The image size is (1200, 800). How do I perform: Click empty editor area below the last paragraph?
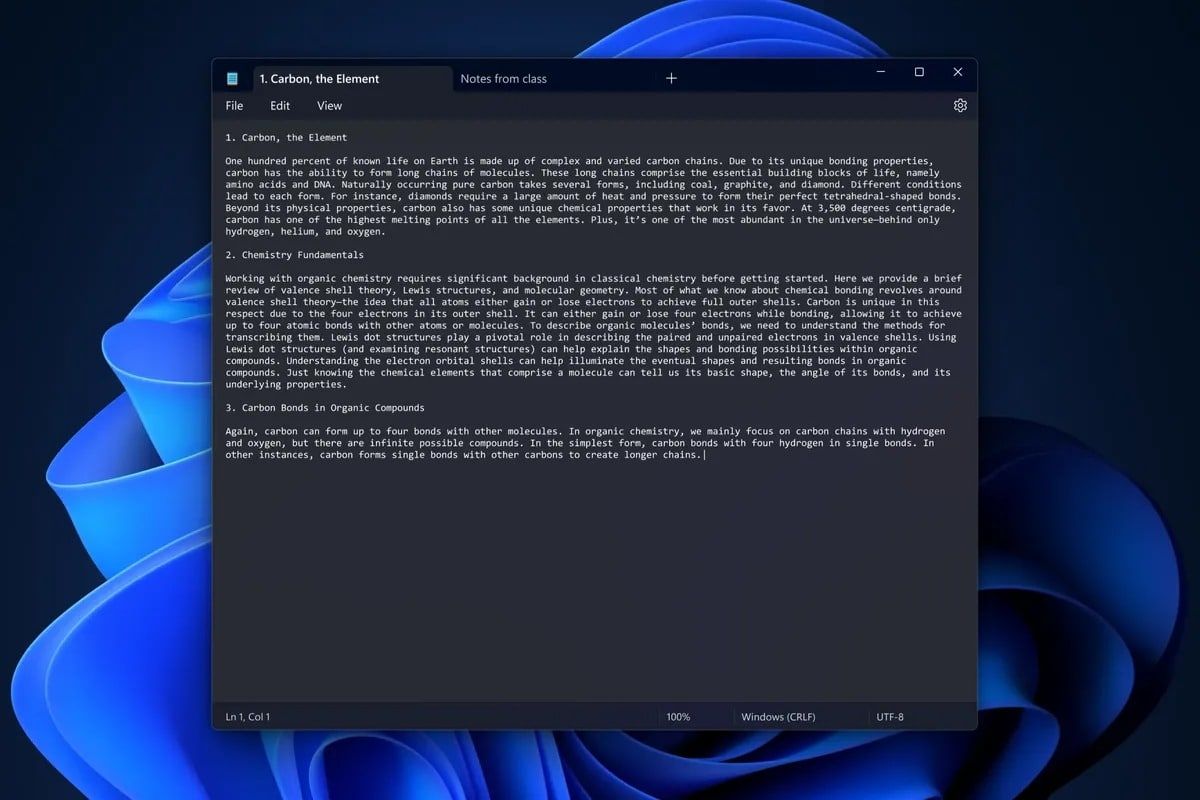pos(590,580)
